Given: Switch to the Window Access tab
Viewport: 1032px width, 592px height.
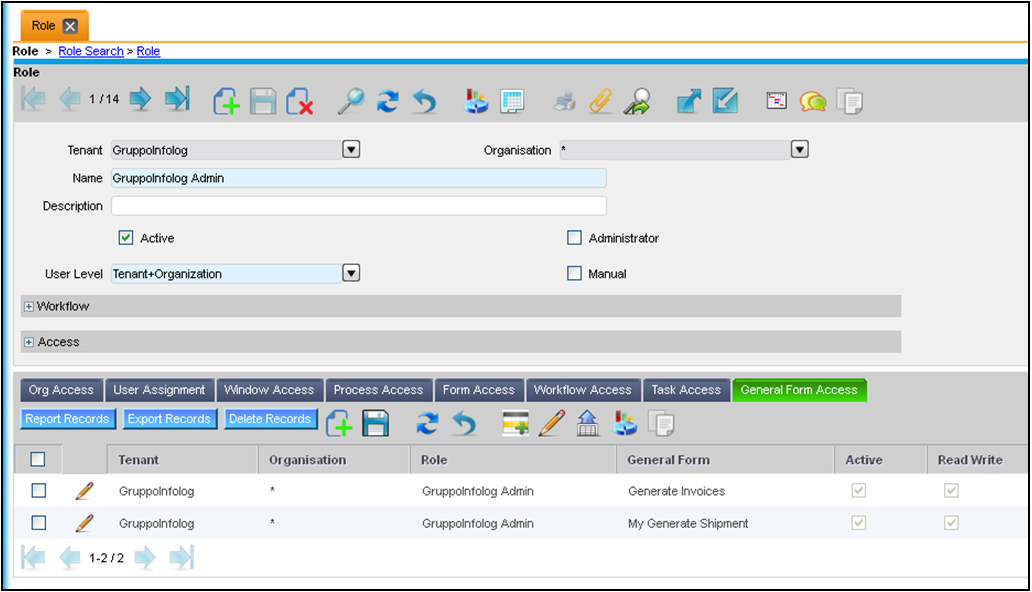Looking at the screenshot, I should 269,390.
